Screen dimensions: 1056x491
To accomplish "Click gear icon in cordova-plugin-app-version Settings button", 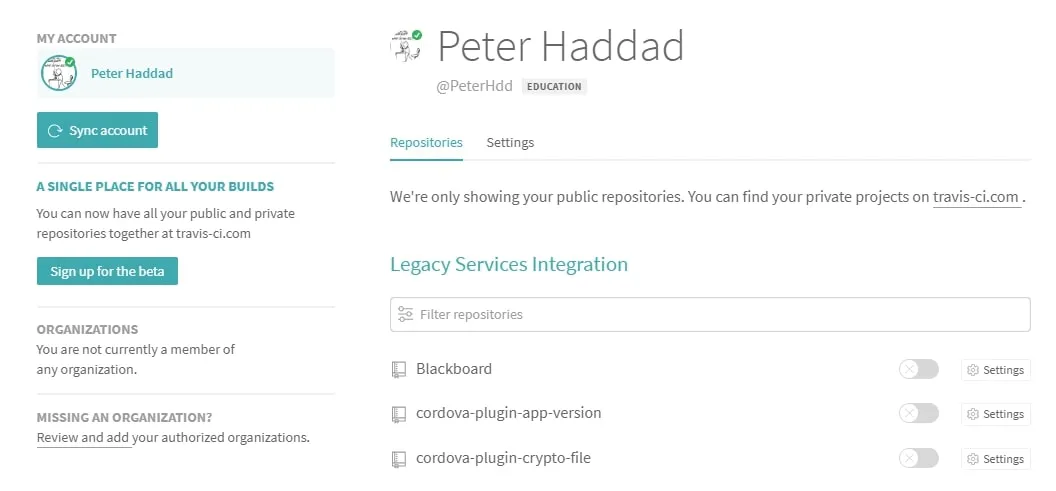I will click(972, 414).
